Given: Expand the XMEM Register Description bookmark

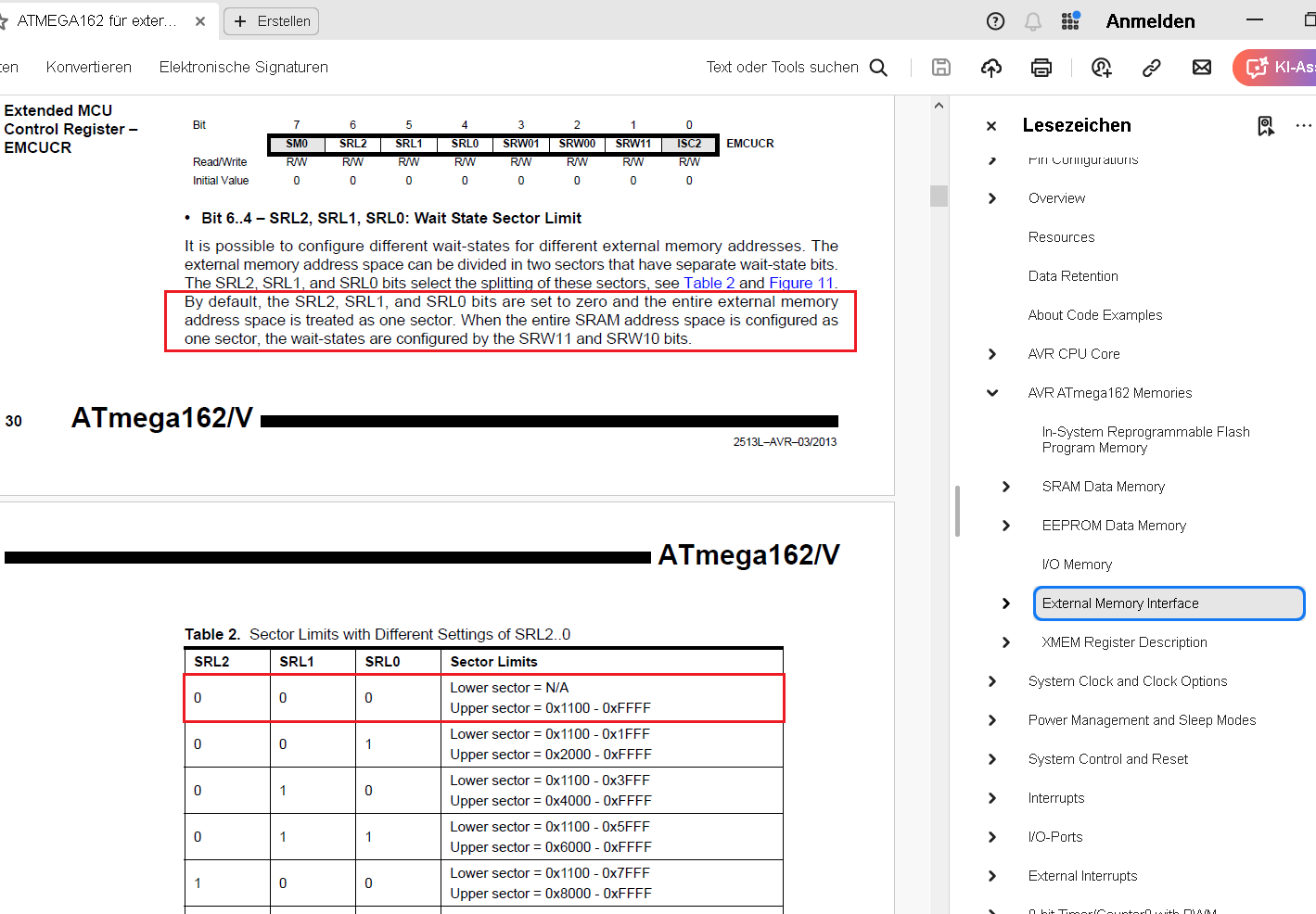Looking at the screenshot, I should point(1006,642).
